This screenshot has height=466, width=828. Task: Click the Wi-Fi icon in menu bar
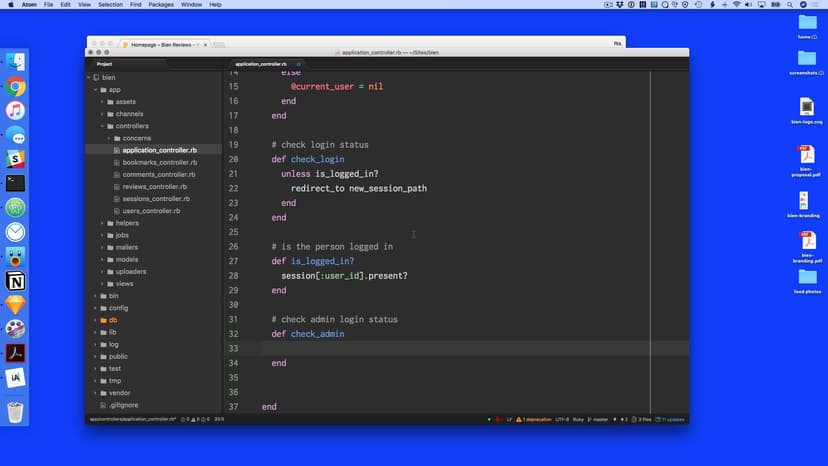pyautogui.click(x=736, y=5)
